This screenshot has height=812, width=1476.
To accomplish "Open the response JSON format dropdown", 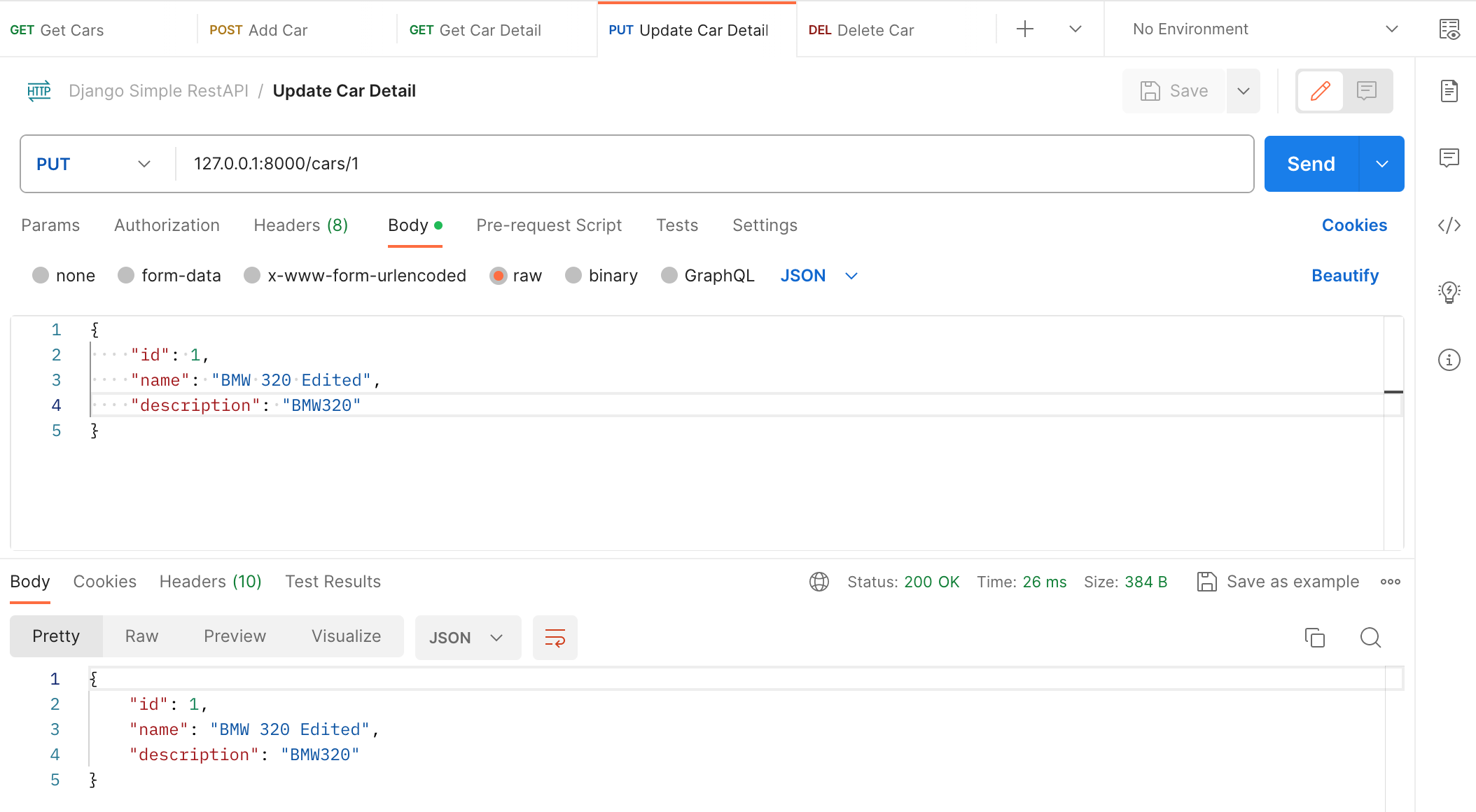I will click(x=467, y=638).
